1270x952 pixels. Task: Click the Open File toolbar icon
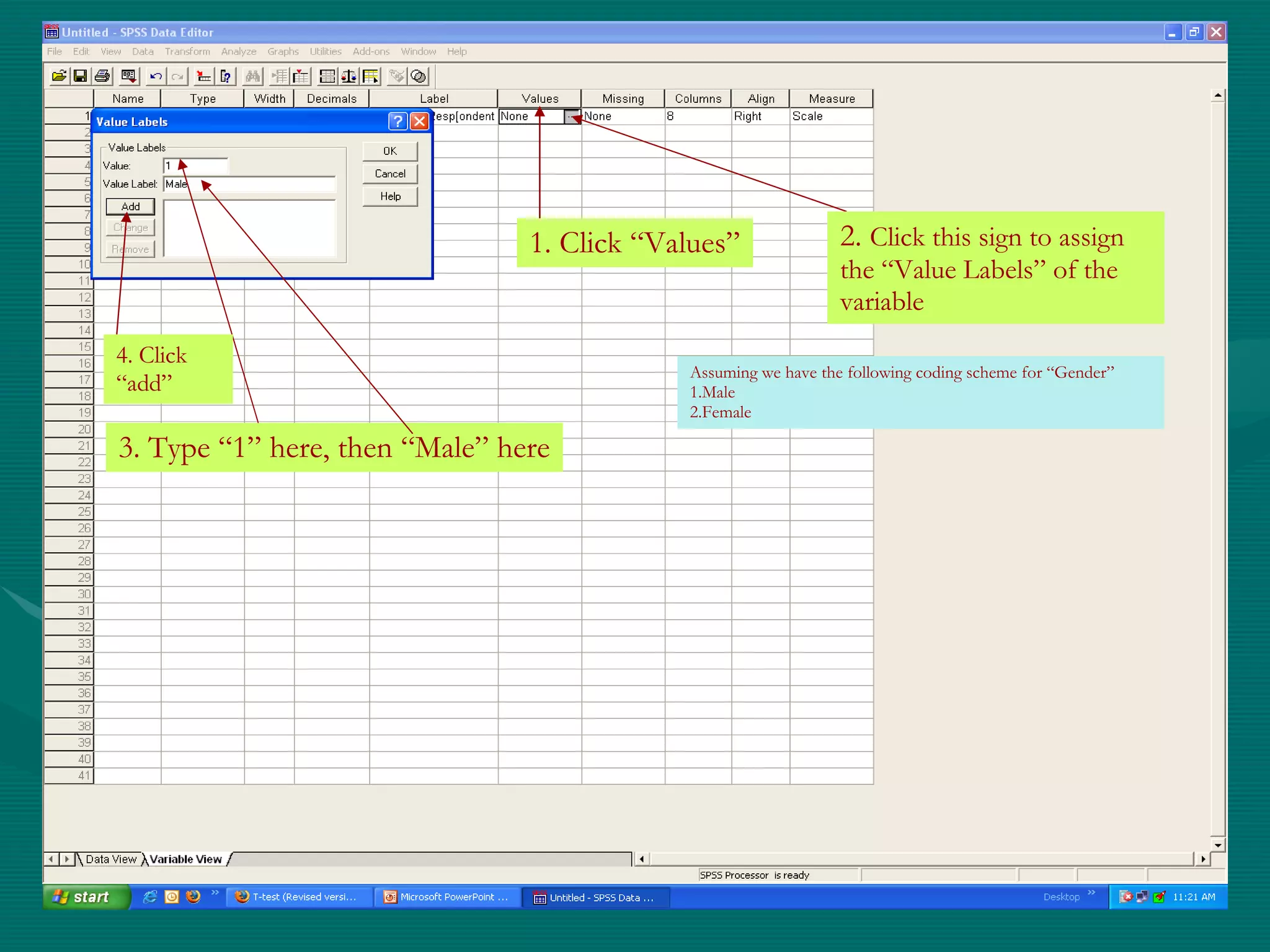point(59,76)
